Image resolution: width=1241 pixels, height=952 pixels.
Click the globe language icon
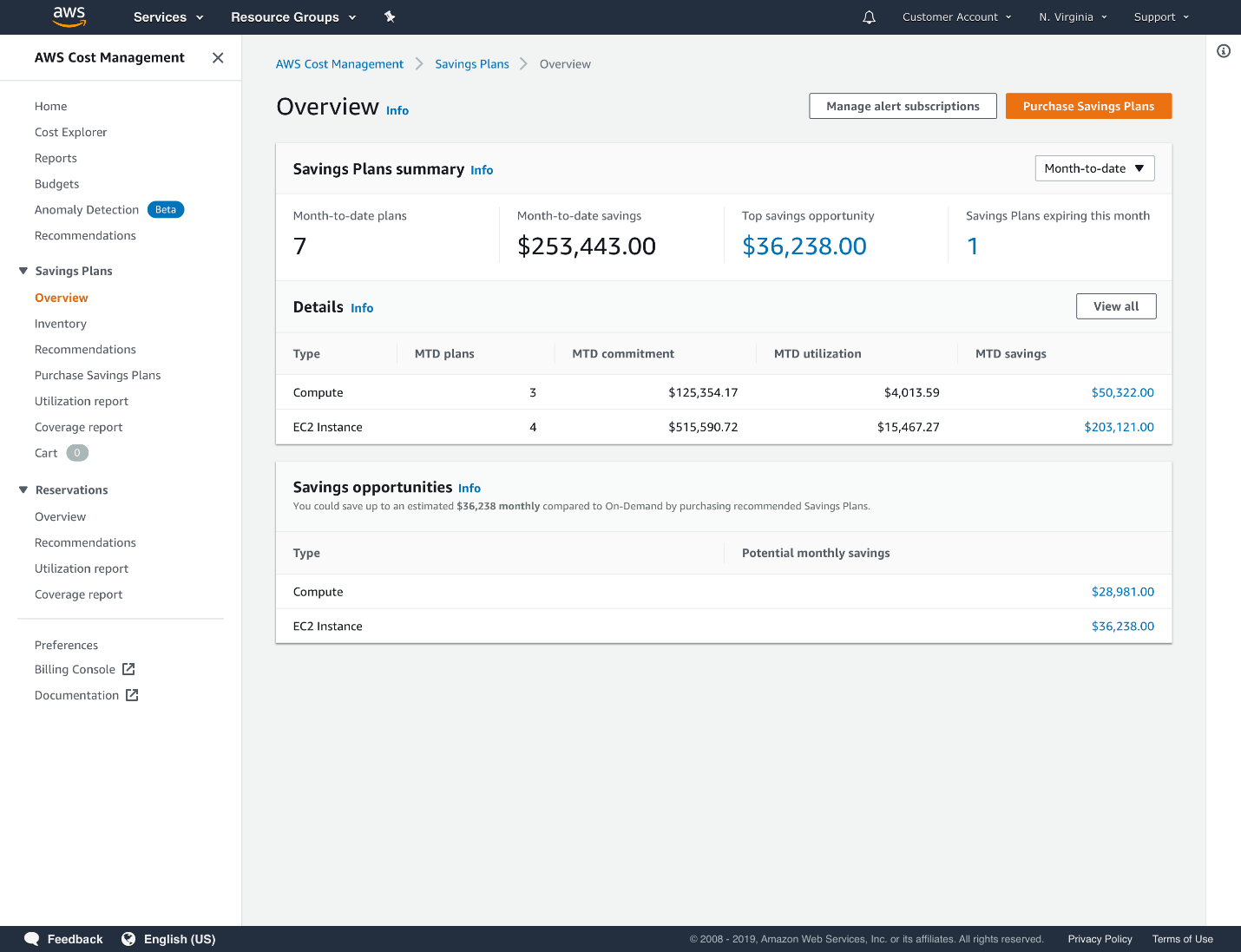tap(128, 939)
